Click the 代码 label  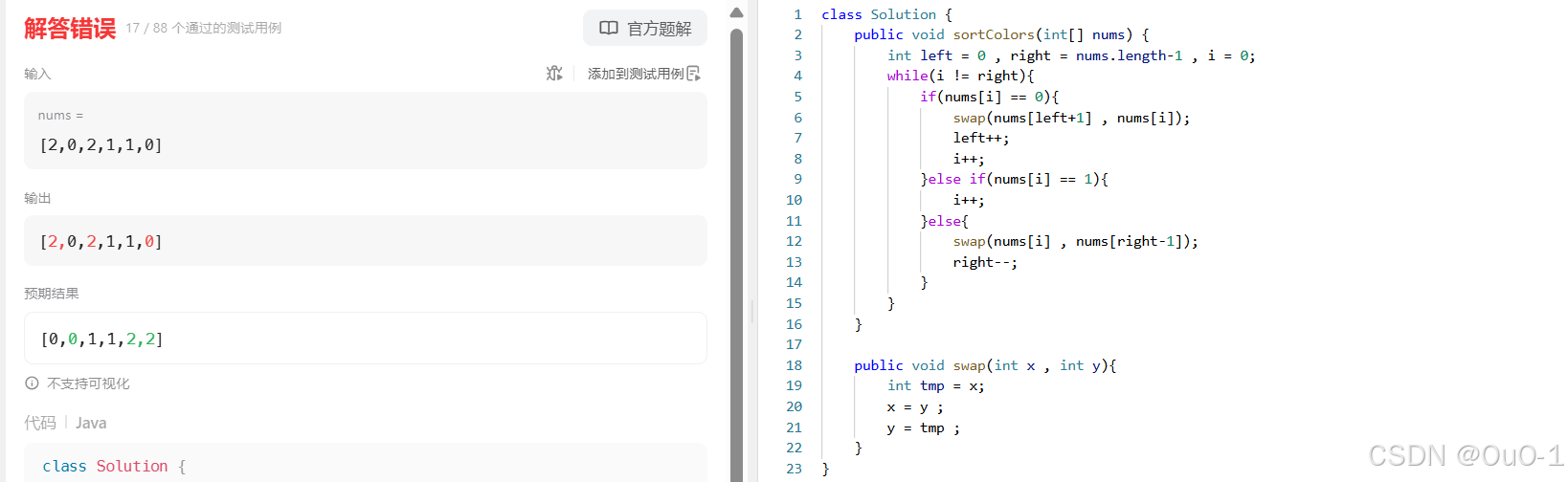click(40, 423)
